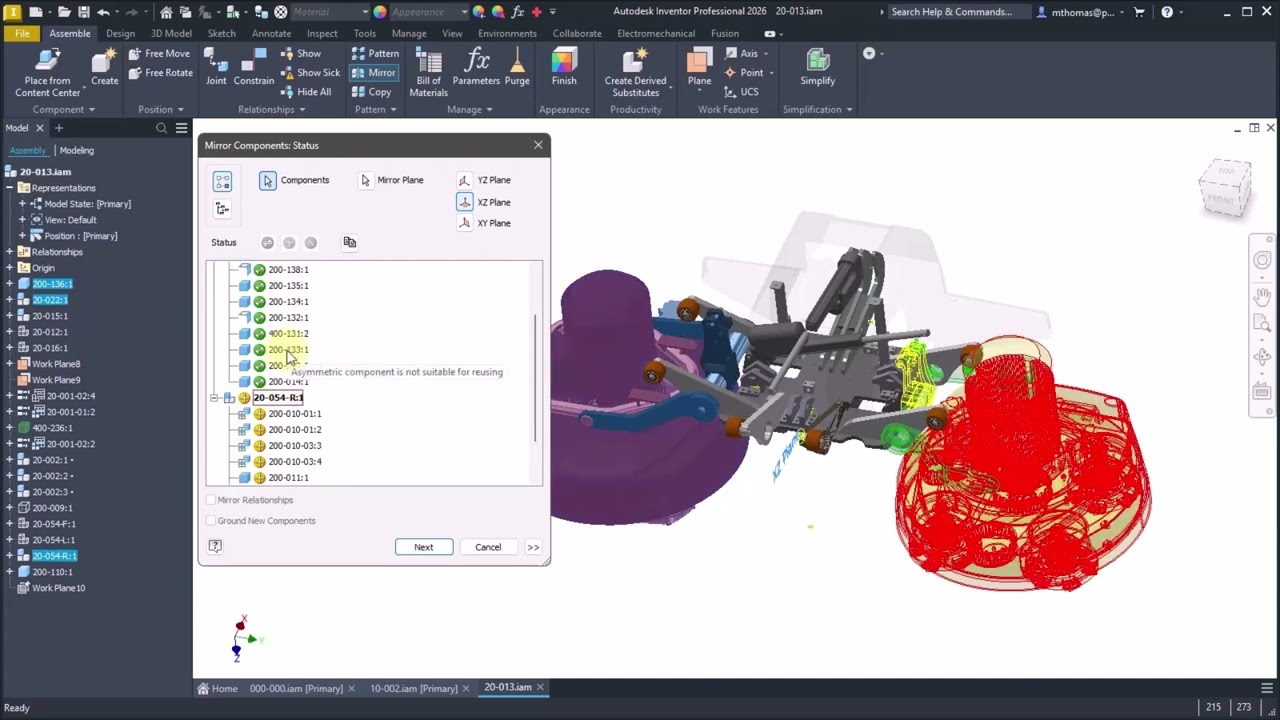Click the Copy components tool

(x=371, y=92)
